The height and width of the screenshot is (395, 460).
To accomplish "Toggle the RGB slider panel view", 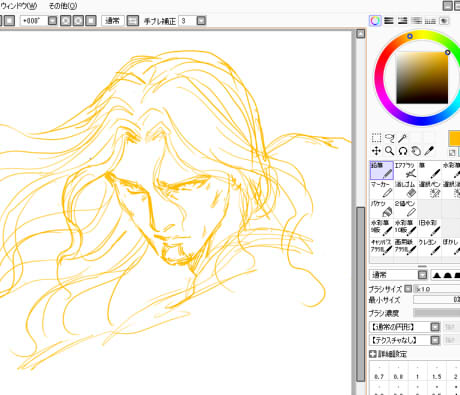I will (389, 21).
